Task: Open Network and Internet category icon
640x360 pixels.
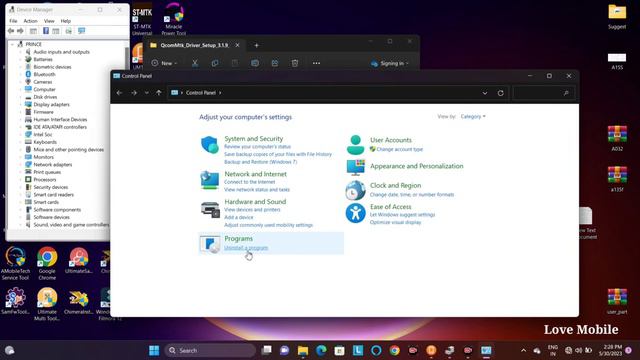Action: click(x=210, y=180)
